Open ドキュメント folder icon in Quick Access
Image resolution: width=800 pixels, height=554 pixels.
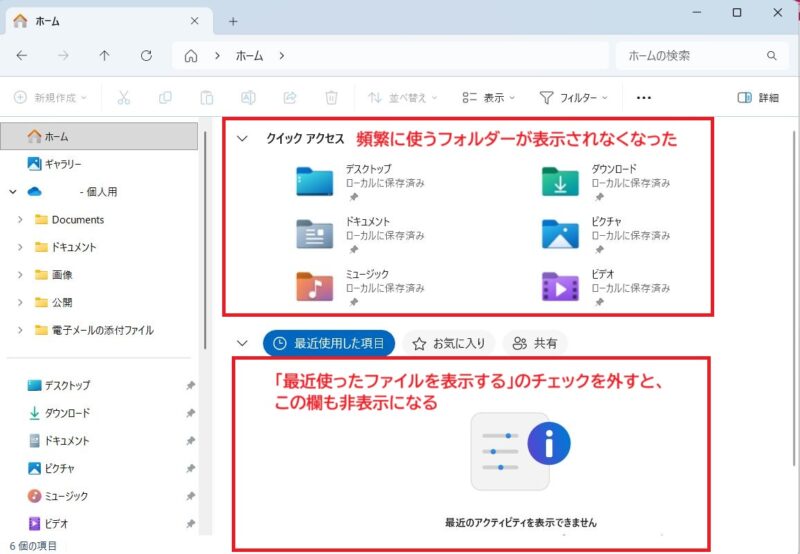314,234
